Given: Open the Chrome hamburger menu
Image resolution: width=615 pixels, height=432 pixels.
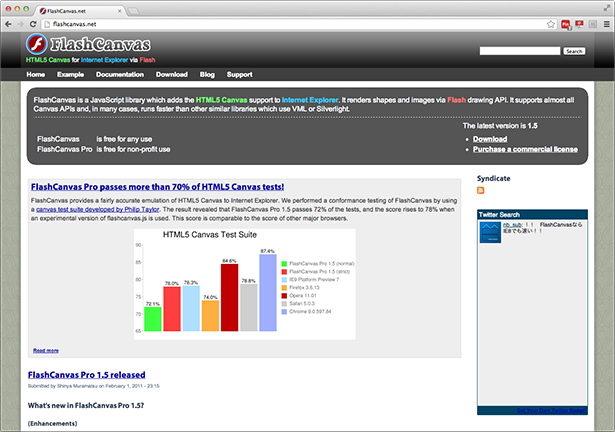Looking at the screenshot, I should click(606, 24).
